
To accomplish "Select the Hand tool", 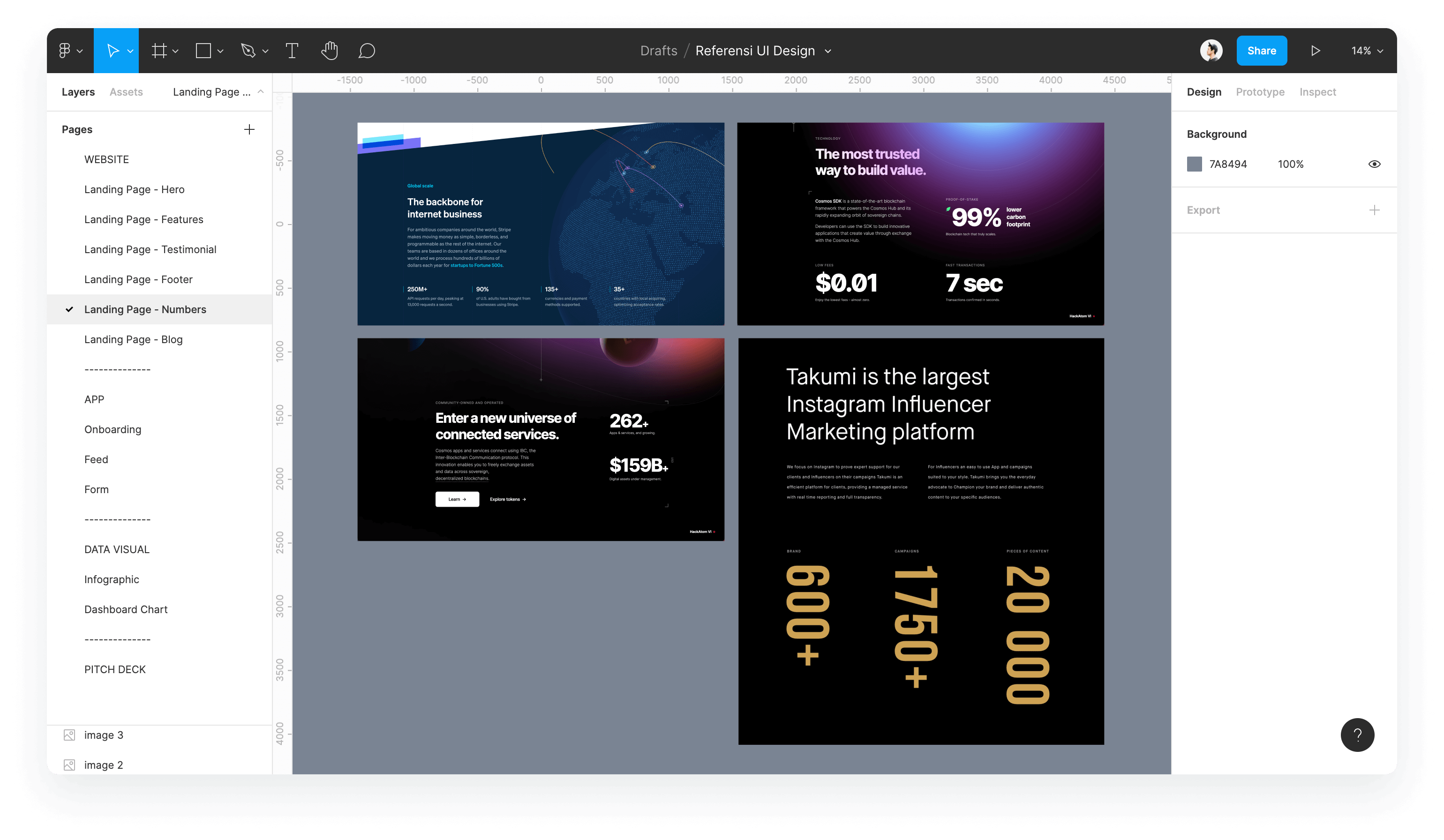I will coord(330,51).
